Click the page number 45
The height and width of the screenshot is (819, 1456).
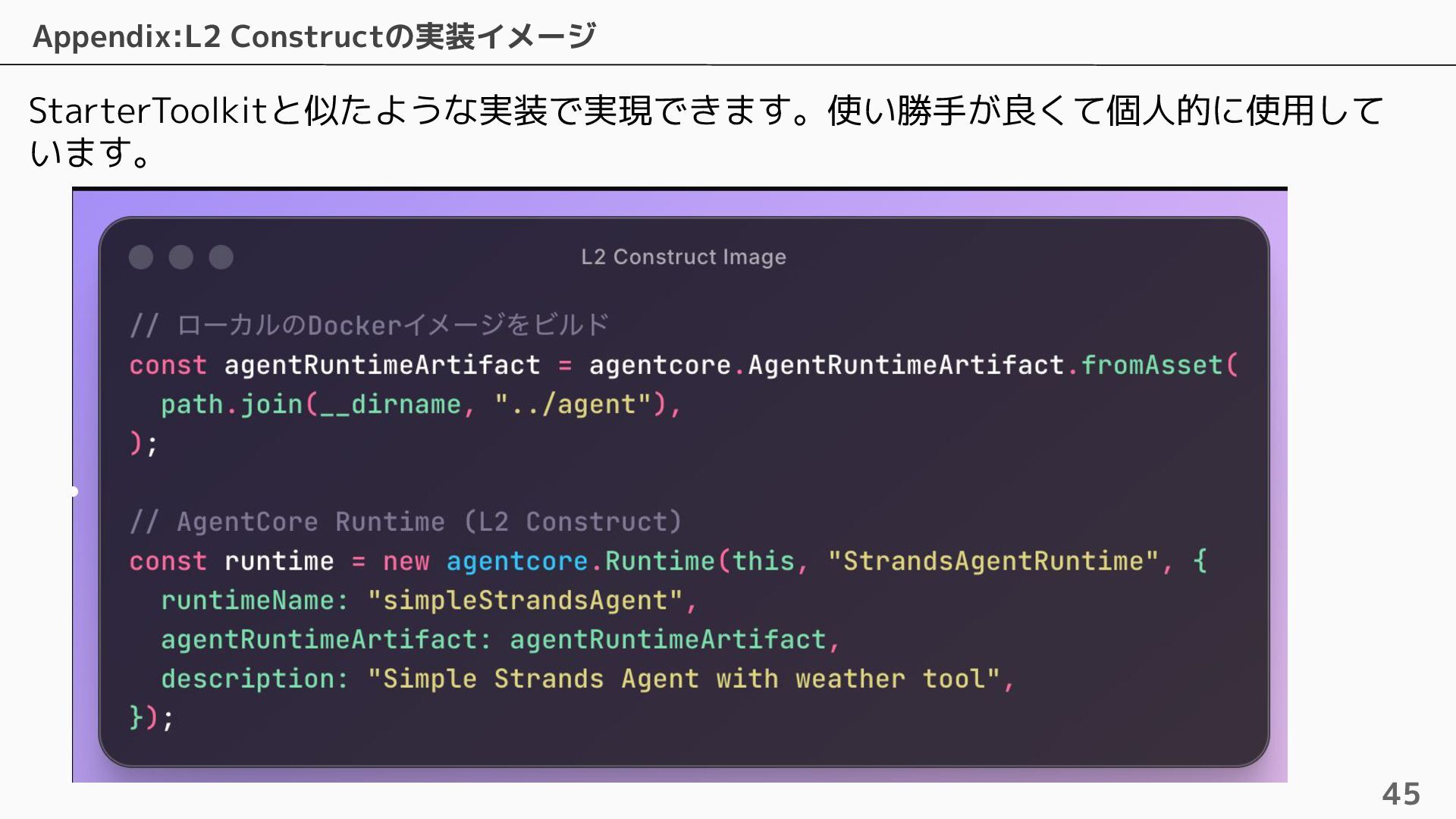tap(1401, 794)
